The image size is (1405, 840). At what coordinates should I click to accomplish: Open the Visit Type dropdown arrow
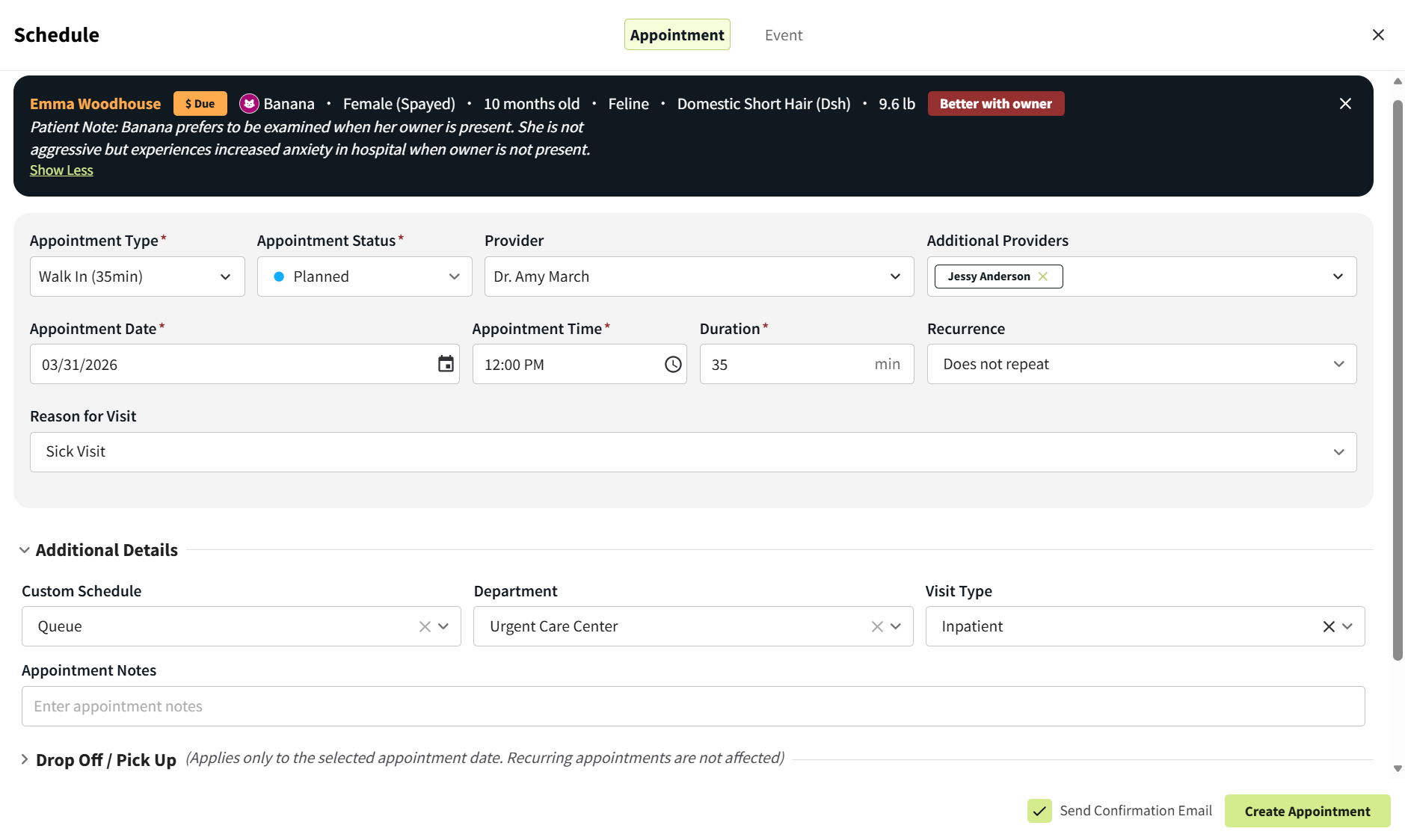1347,626
